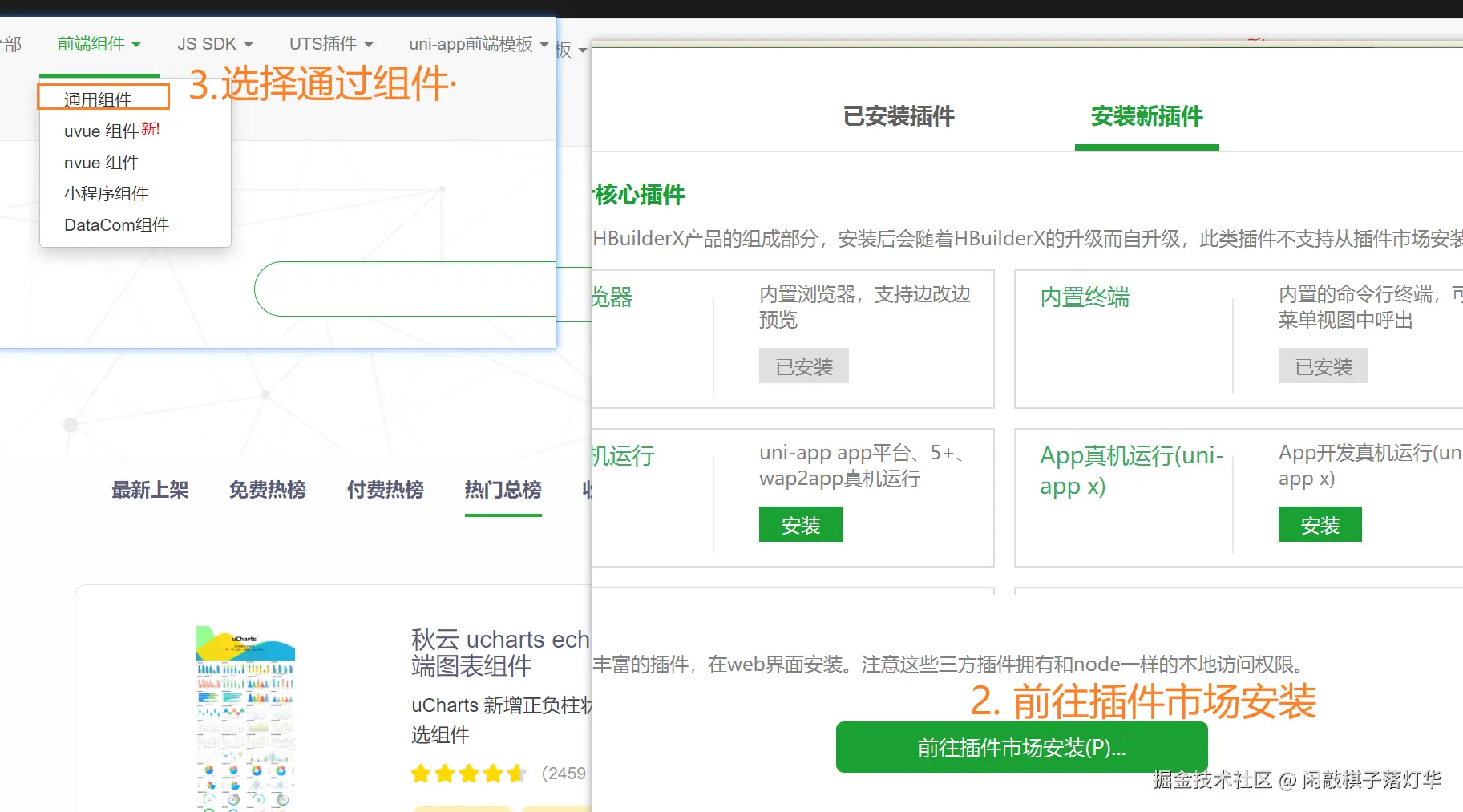Click the 前往插件市场安装(P)... button
Screen dimensions: 1463x812
point(1022,748)
